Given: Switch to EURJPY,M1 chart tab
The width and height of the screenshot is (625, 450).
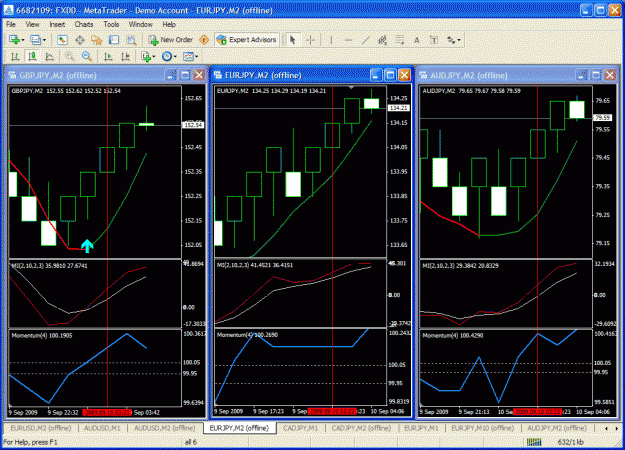Looking at the screenshot, I should [x=421, y=428].
